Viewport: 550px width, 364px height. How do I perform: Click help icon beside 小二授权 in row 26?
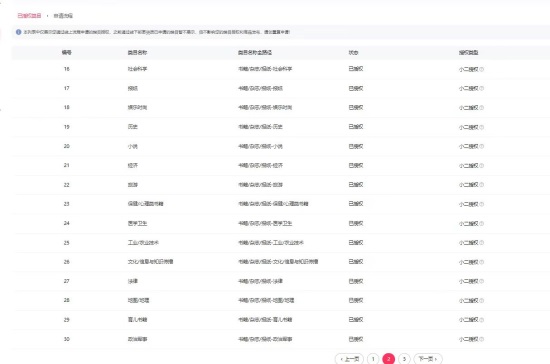click(x=482, y=262)
